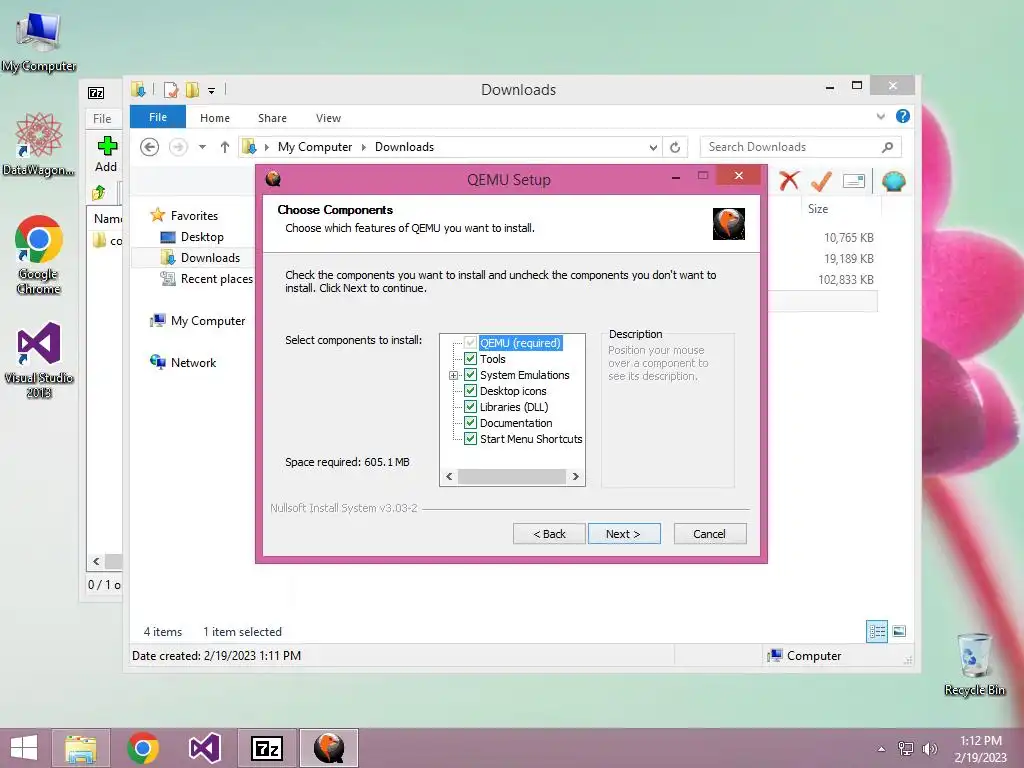
Task: Toggle the Tools component checkbox
Action: coord(470,359)
